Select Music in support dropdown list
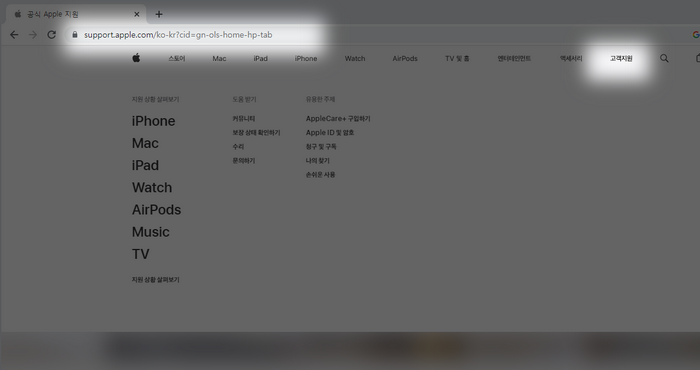Viewport: 700px width, 370px height. [150, 232]
